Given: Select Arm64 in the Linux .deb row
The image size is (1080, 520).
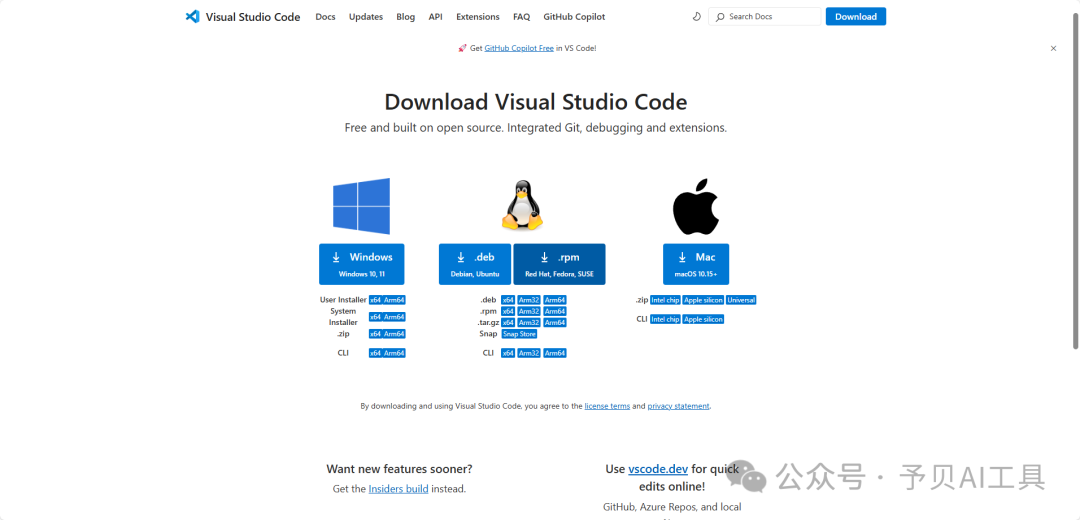Looking at the screenshot, I should click(x=555, y=300).
